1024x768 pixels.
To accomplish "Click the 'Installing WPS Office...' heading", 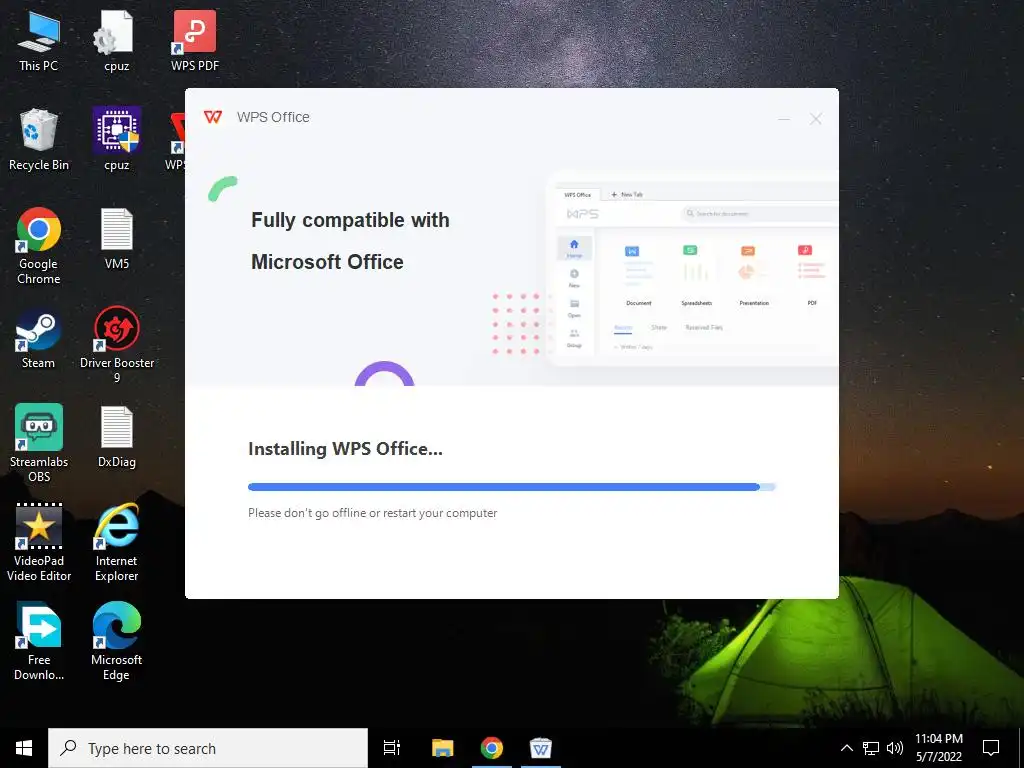I will (345, 449).
